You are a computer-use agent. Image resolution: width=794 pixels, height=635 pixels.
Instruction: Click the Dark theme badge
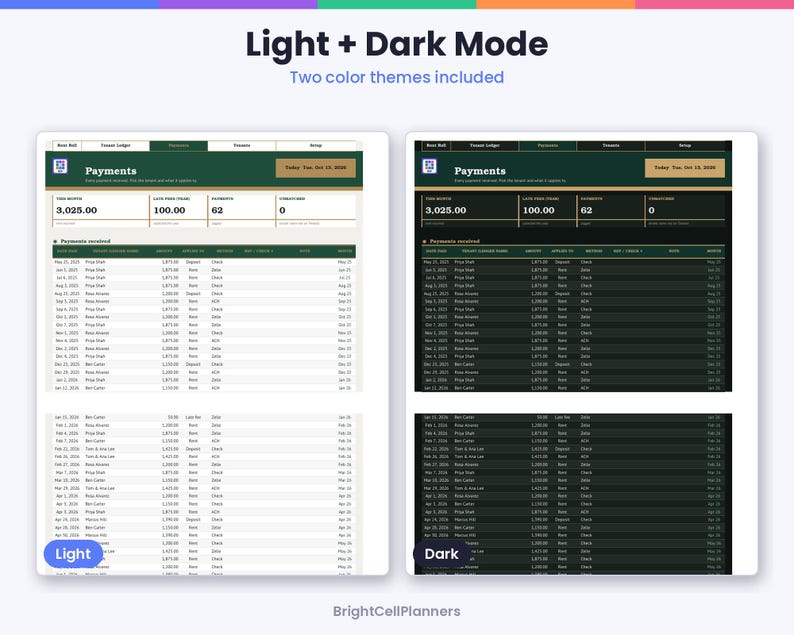point(442,554)
